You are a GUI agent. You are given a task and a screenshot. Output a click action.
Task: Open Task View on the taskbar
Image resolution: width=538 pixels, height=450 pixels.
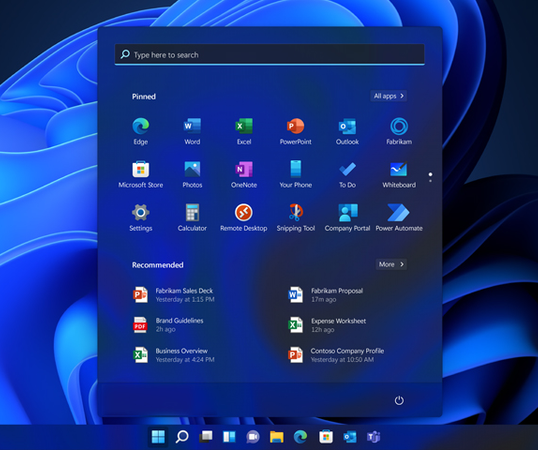(x=206, y=437)
